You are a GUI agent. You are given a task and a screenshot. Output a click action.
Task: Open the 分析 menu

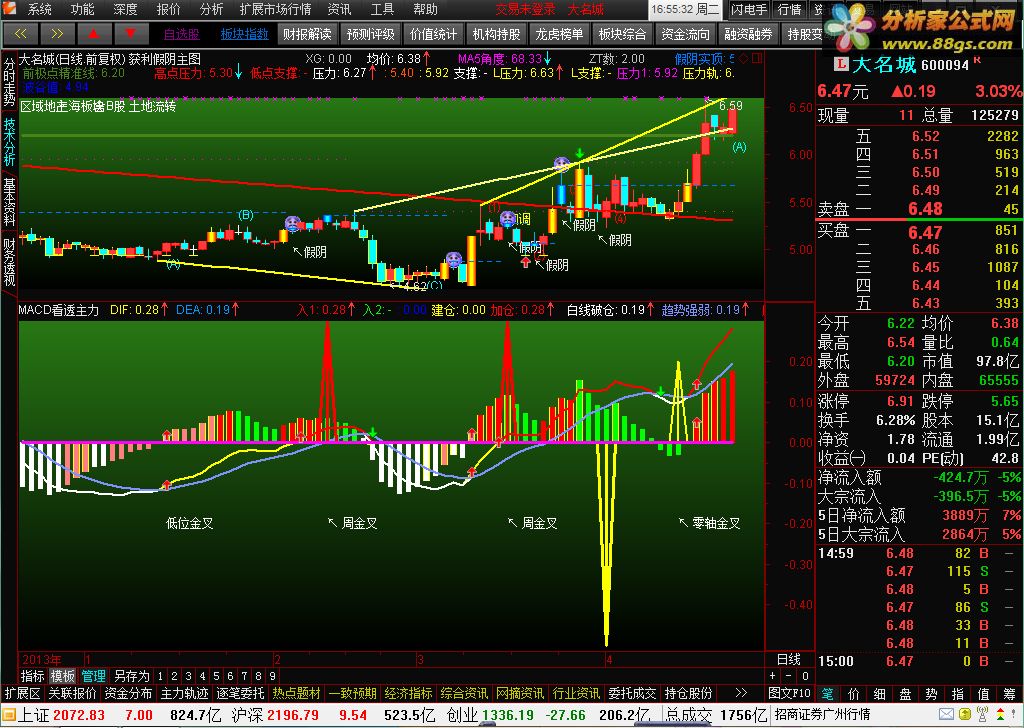tap(211, 9)
